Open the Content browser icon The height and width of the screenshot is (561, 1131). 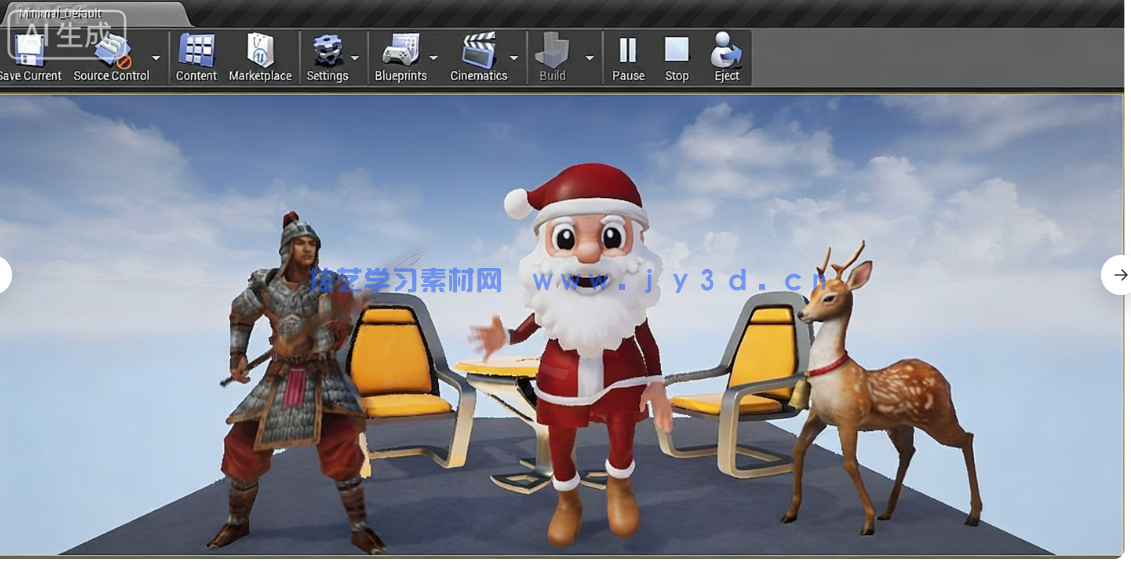(196, 56)
